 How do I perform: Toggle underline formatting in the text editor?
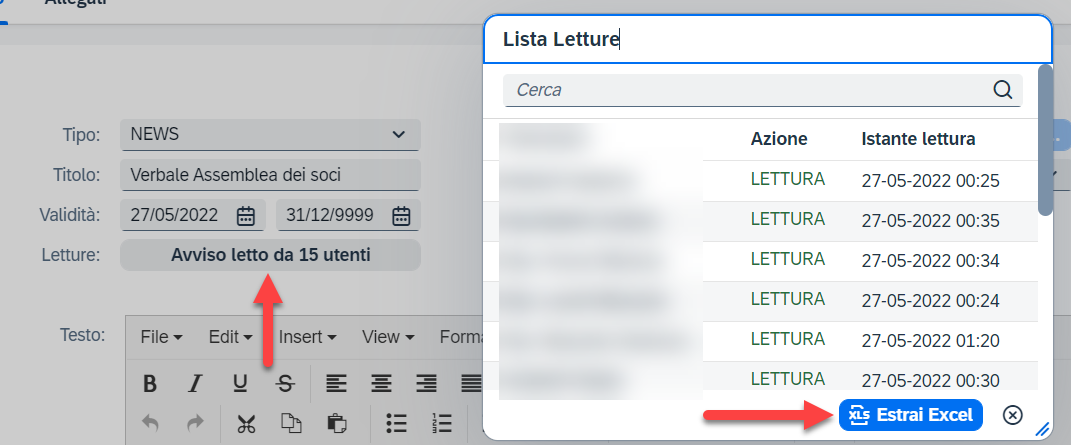point(240,382)
